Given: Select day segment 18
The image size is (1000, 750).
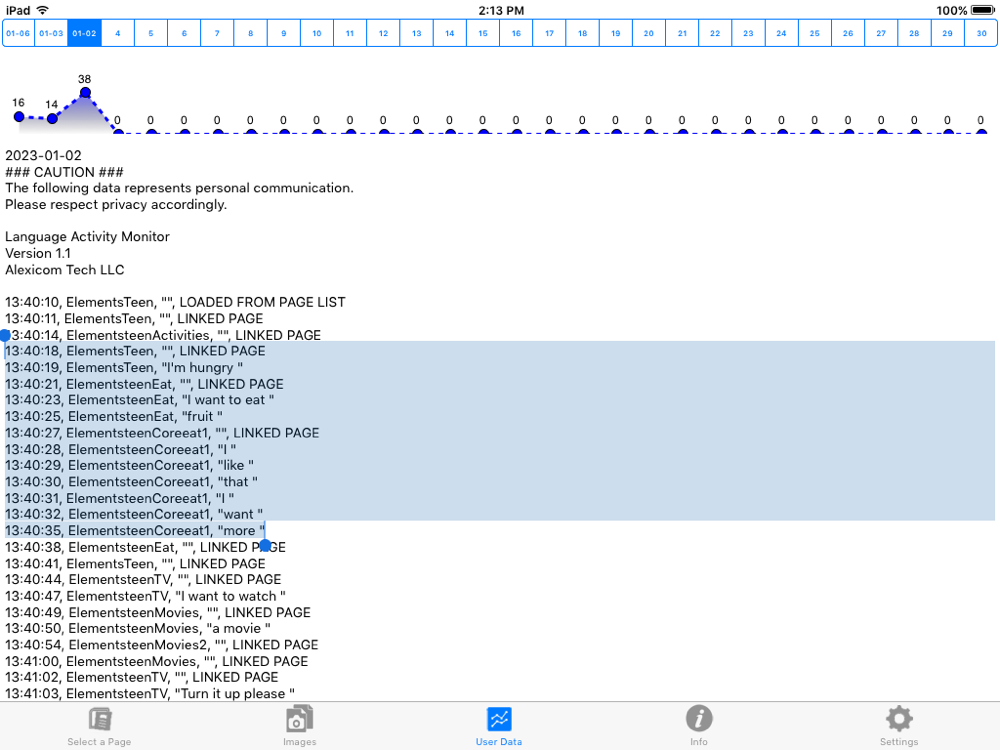Looking at the screenshot, I should pos(582,33).
